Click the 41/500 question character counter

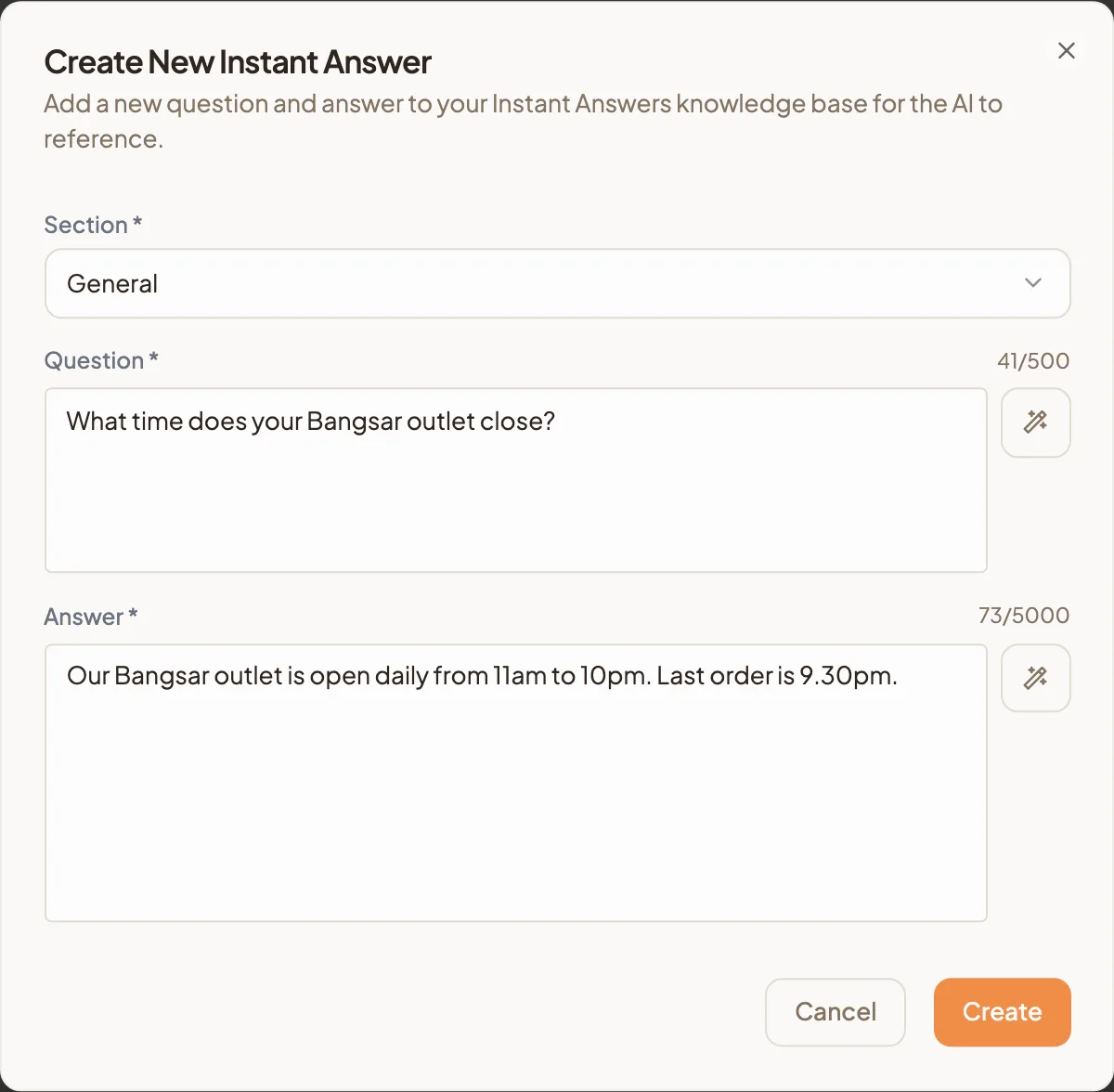1033,361
